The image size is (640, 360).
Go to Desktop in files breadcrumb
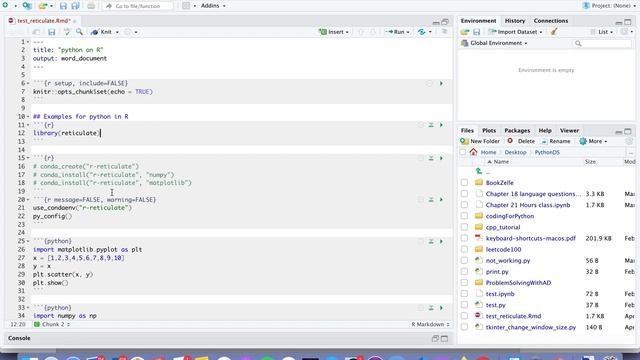pyautogui.click(x=515, y=152)
